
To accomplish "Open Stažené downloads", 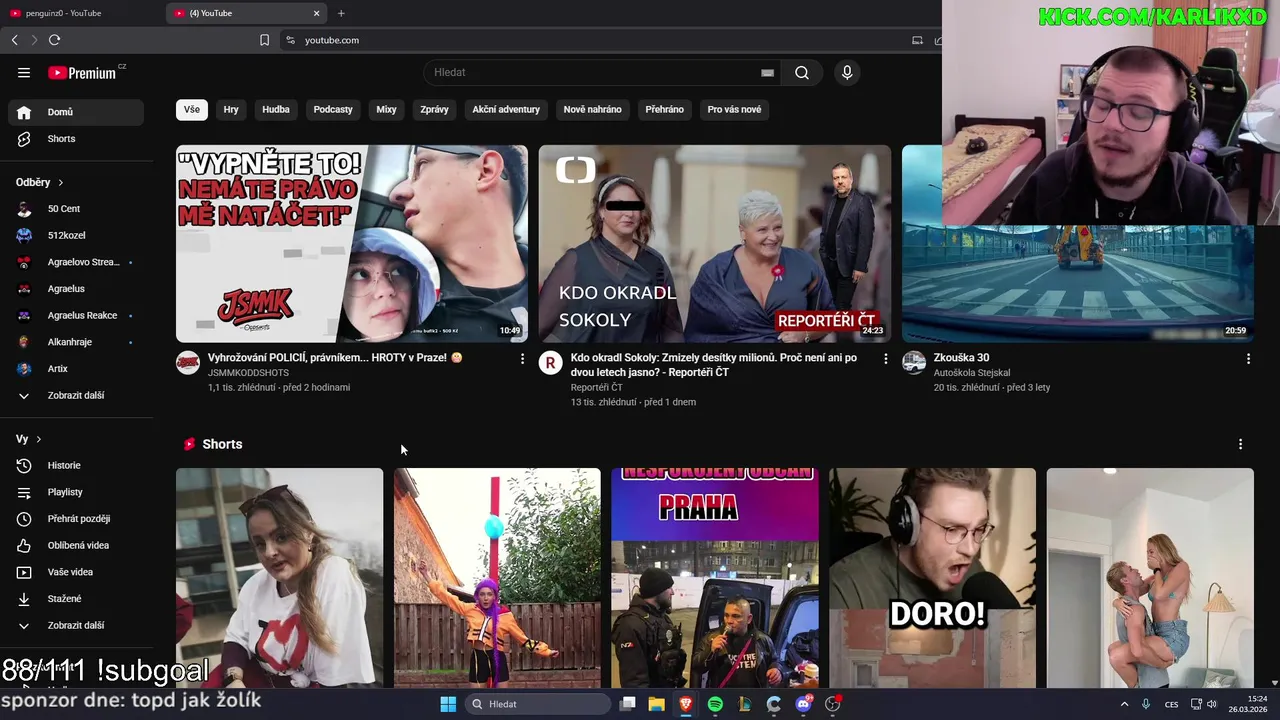I will [76, 599].
